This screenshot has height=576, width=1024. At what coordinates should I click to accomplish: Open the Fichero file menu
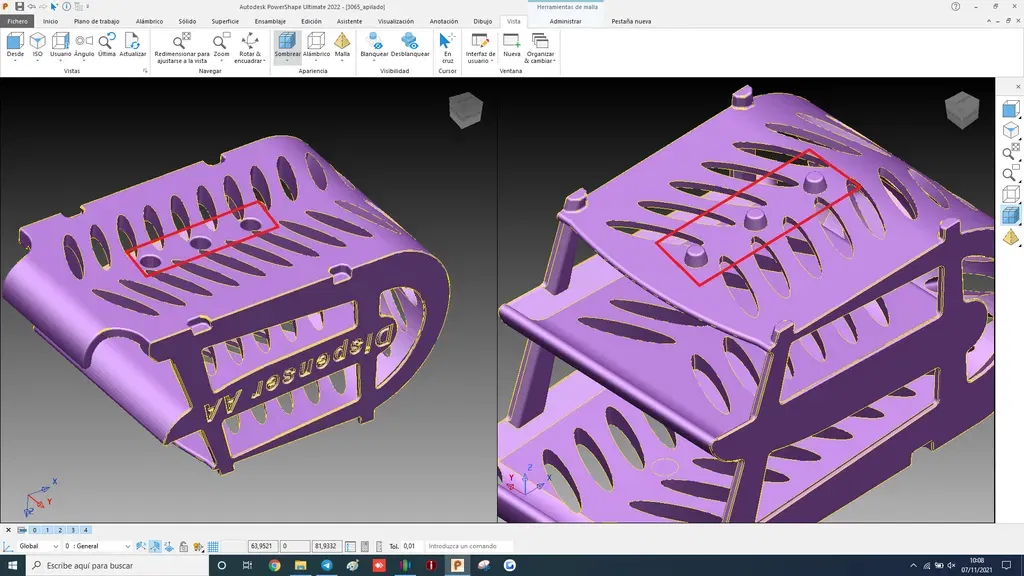click(18, 21)
